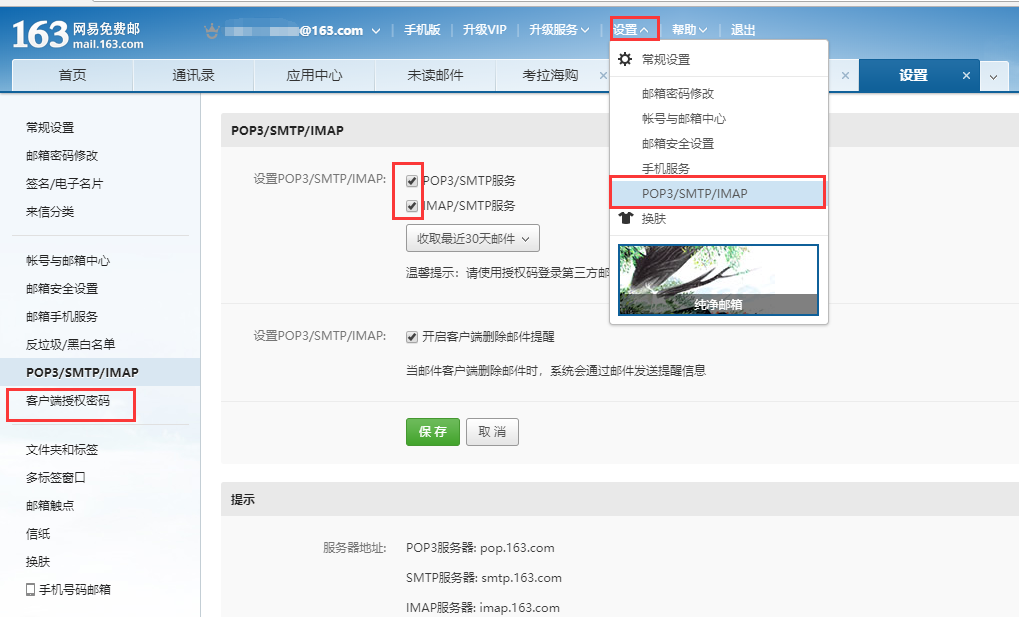Open 邮箱手机服务 in the sidebar

(x=62, y=317)
